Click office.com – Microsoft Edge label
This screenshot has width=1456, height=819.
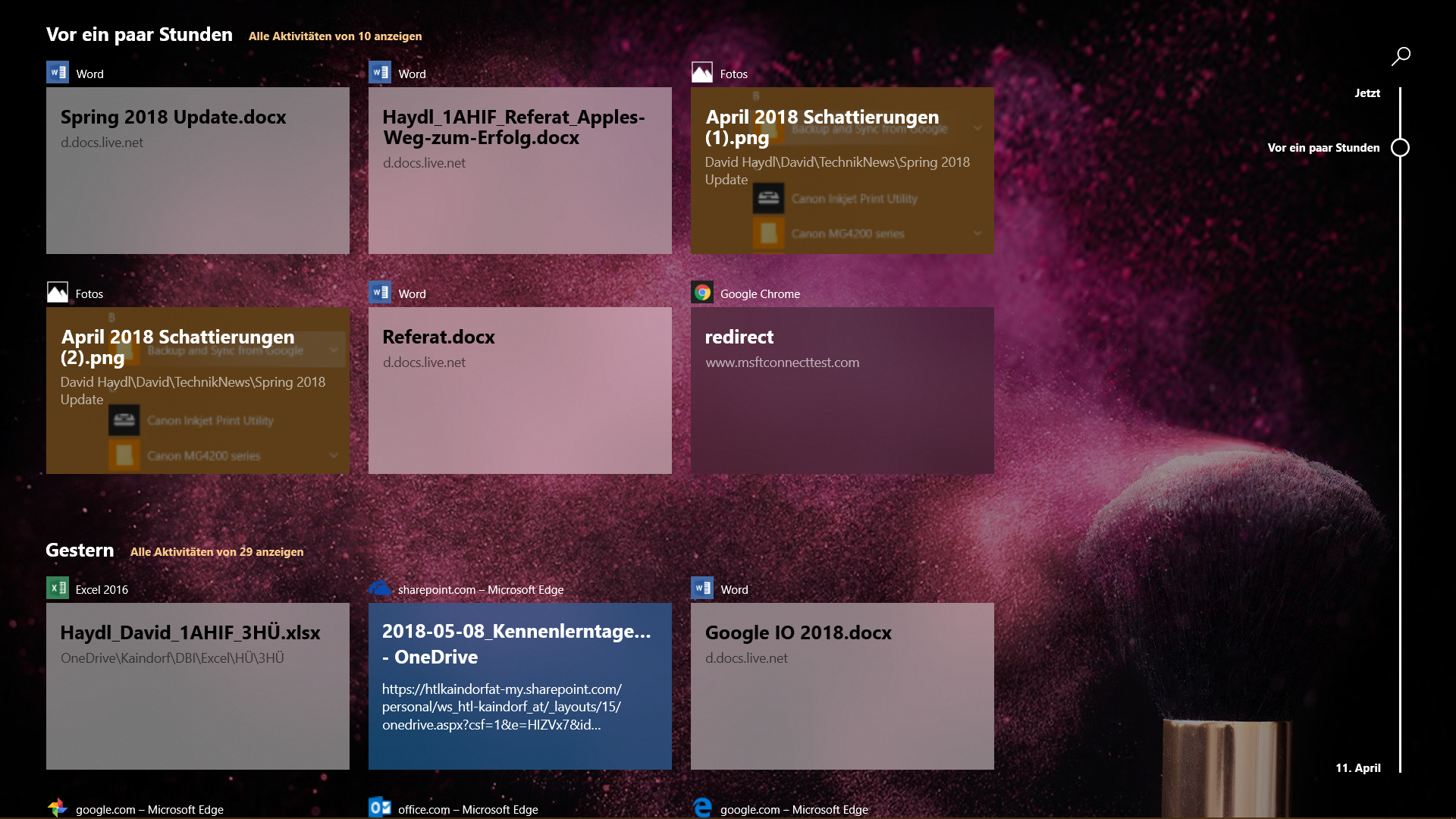[x=468, y=810]
